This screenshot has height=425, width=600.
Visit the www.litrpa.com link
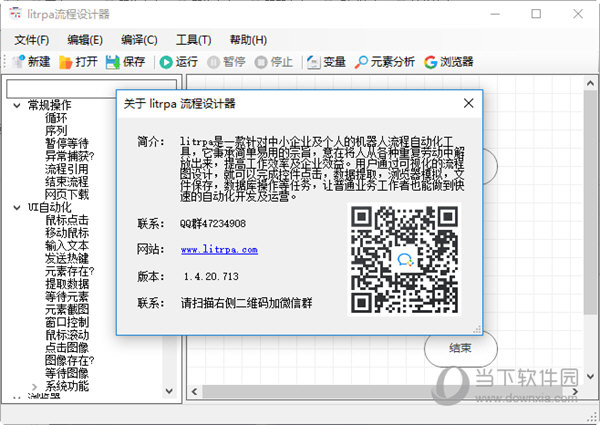pyautogui.click(x=219, y=250)
